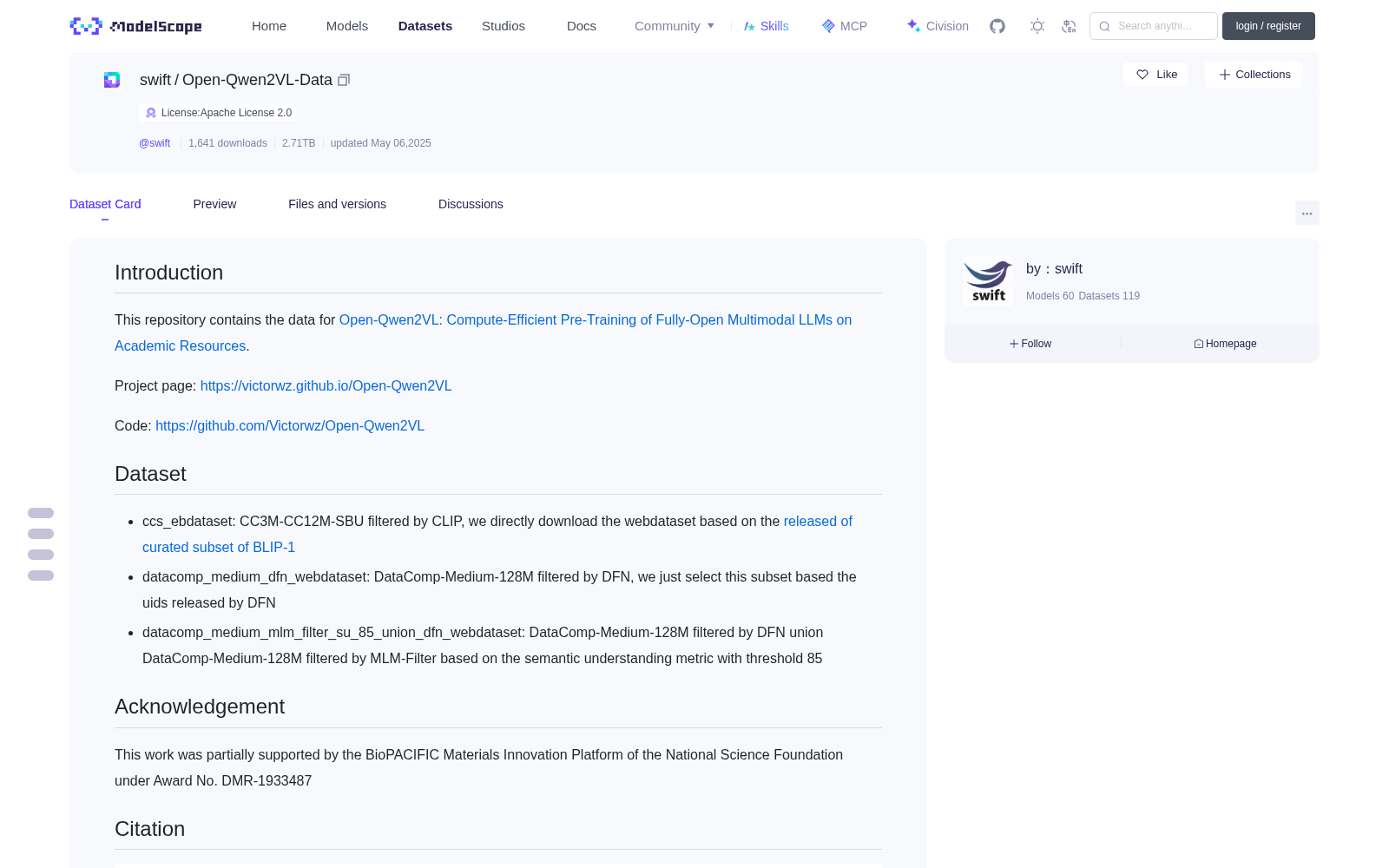
Task: Click "Datasets 119" in the author card
Action: 1109,296
